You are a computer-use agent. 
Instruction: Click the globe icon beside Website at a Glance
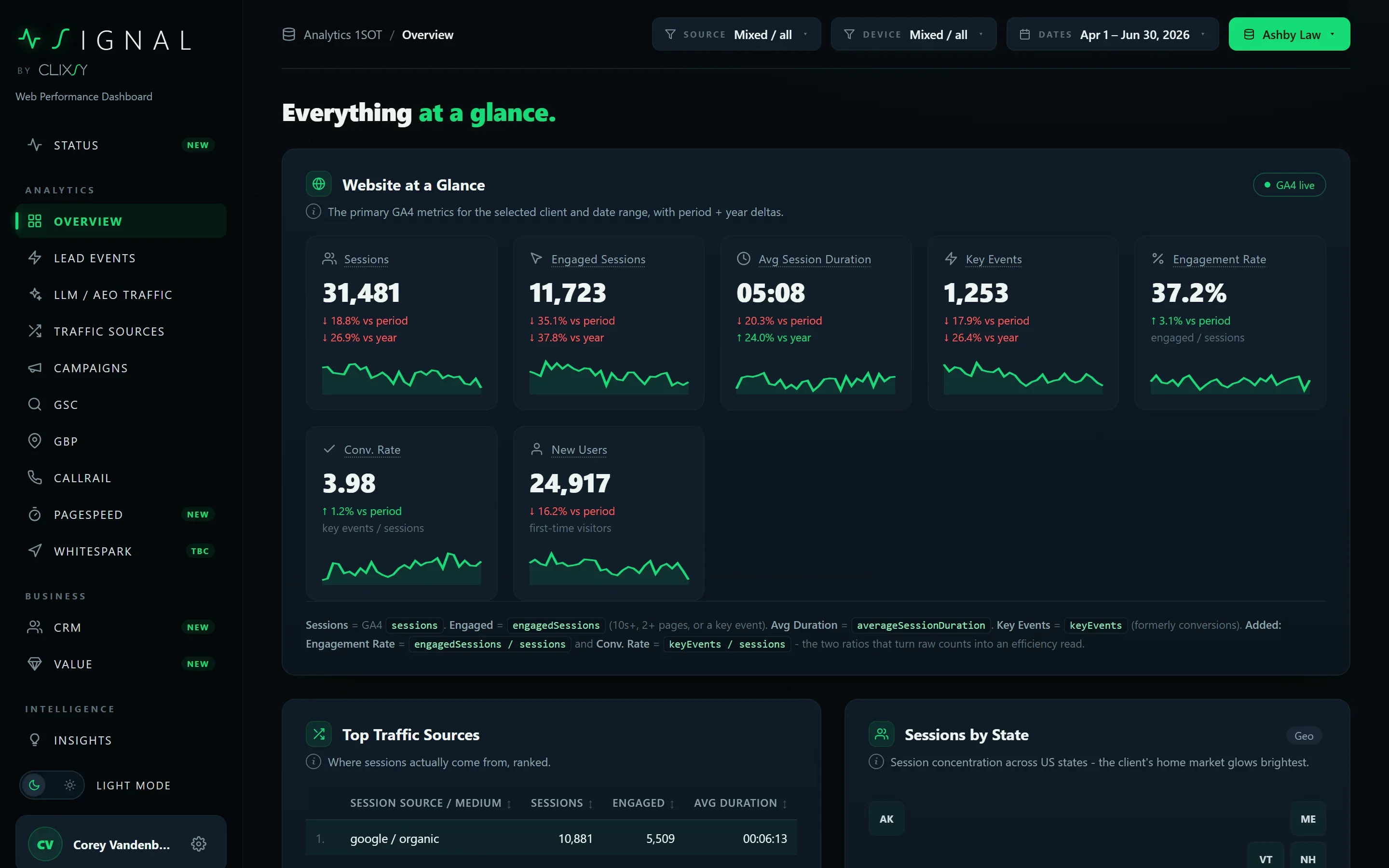[318, 184]
